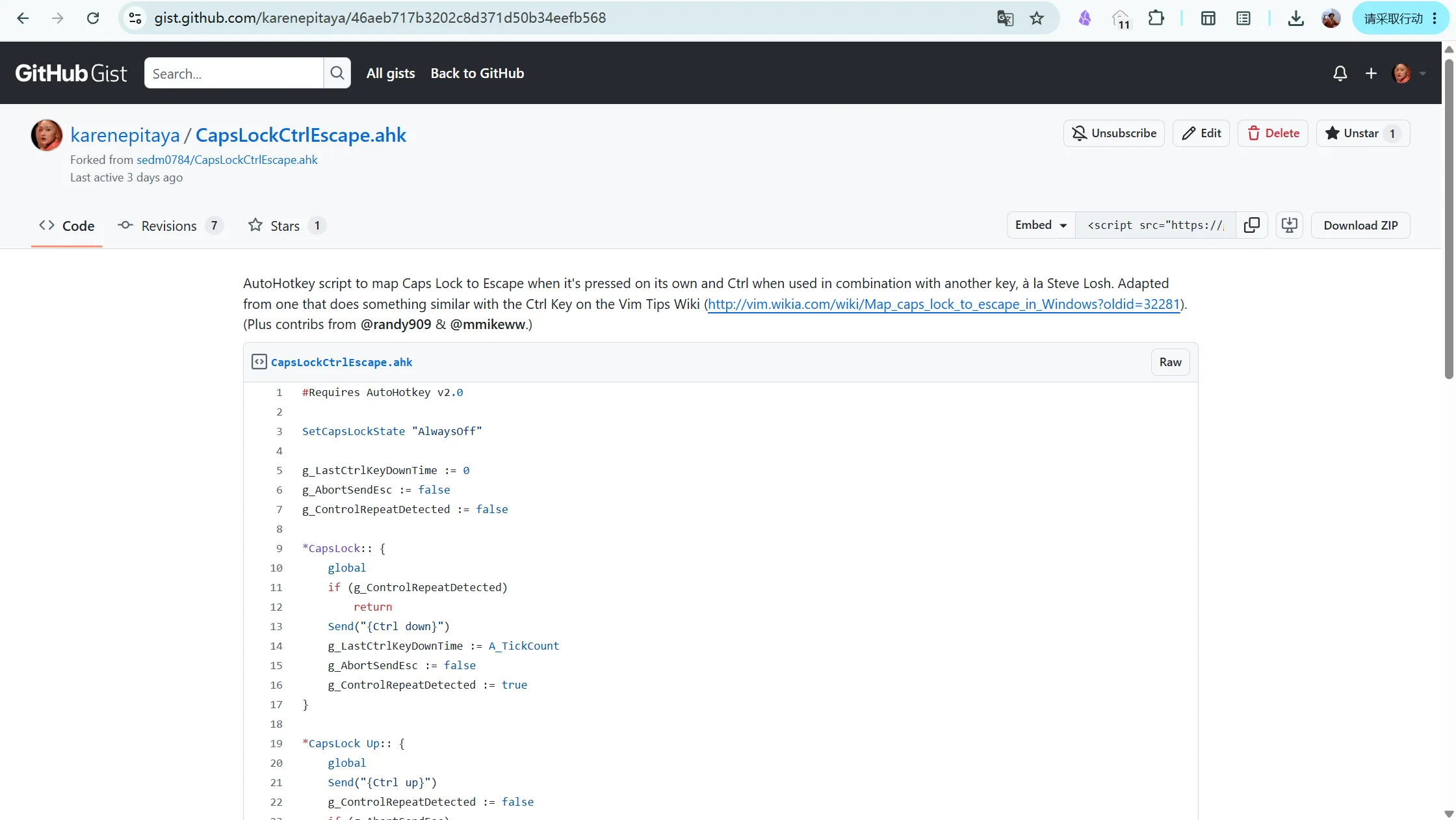Image resolution: width=1456 pixels, height=820 pixels.
Task: Unstar this gist
Action: (1363, 133)
